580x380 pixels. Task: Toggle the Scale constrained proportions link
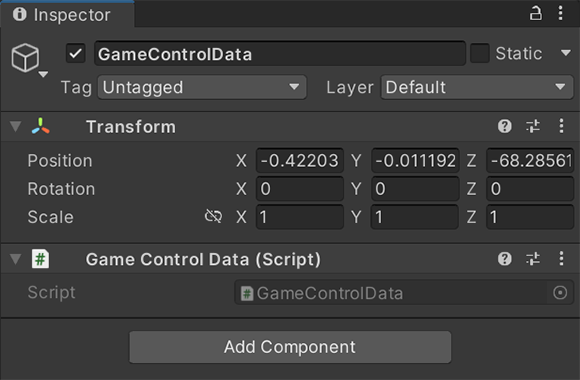213,216
